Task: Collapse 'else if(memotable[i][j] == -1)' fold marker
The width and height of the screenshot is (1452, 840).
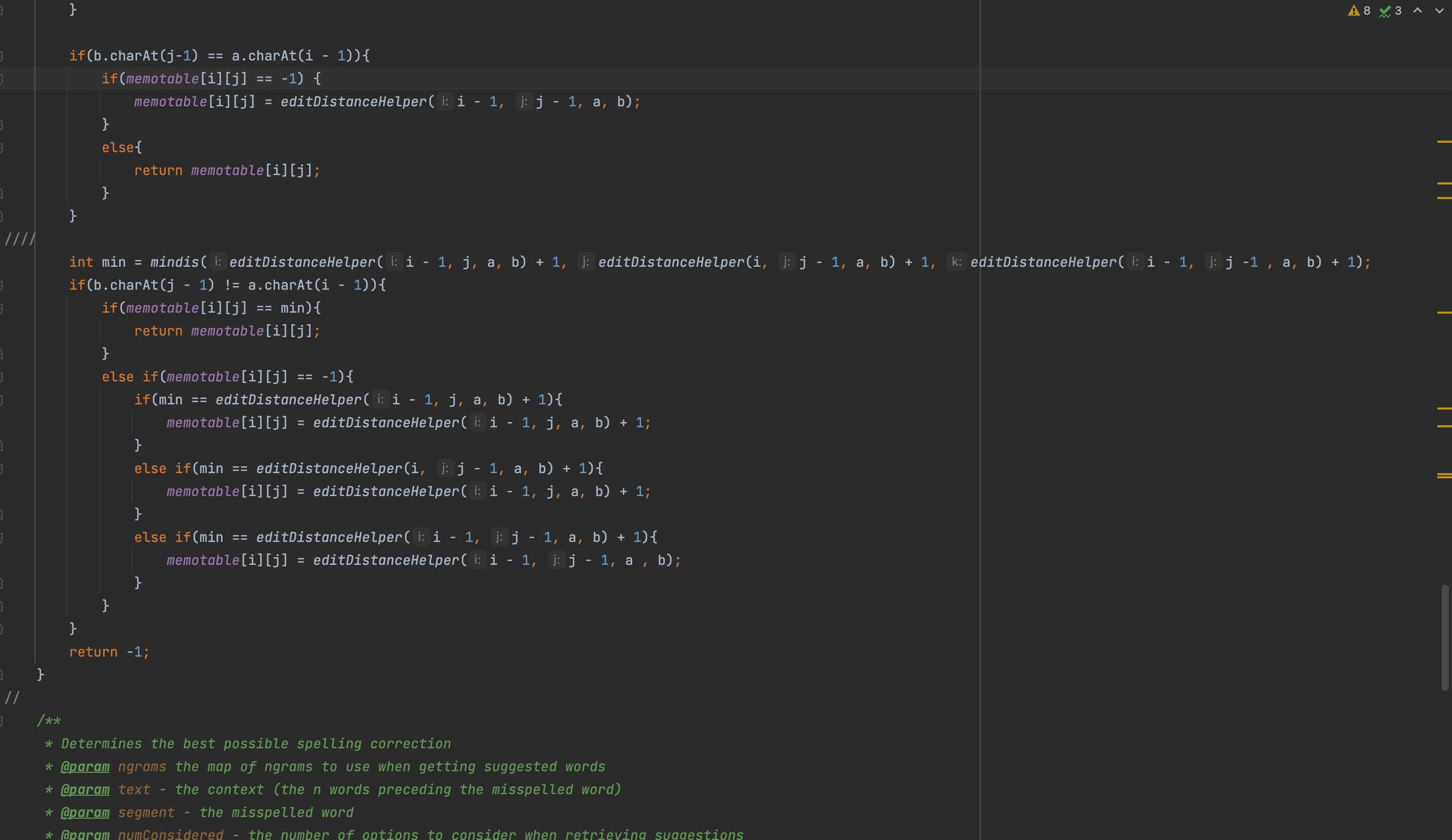Action: coord(2,377)
